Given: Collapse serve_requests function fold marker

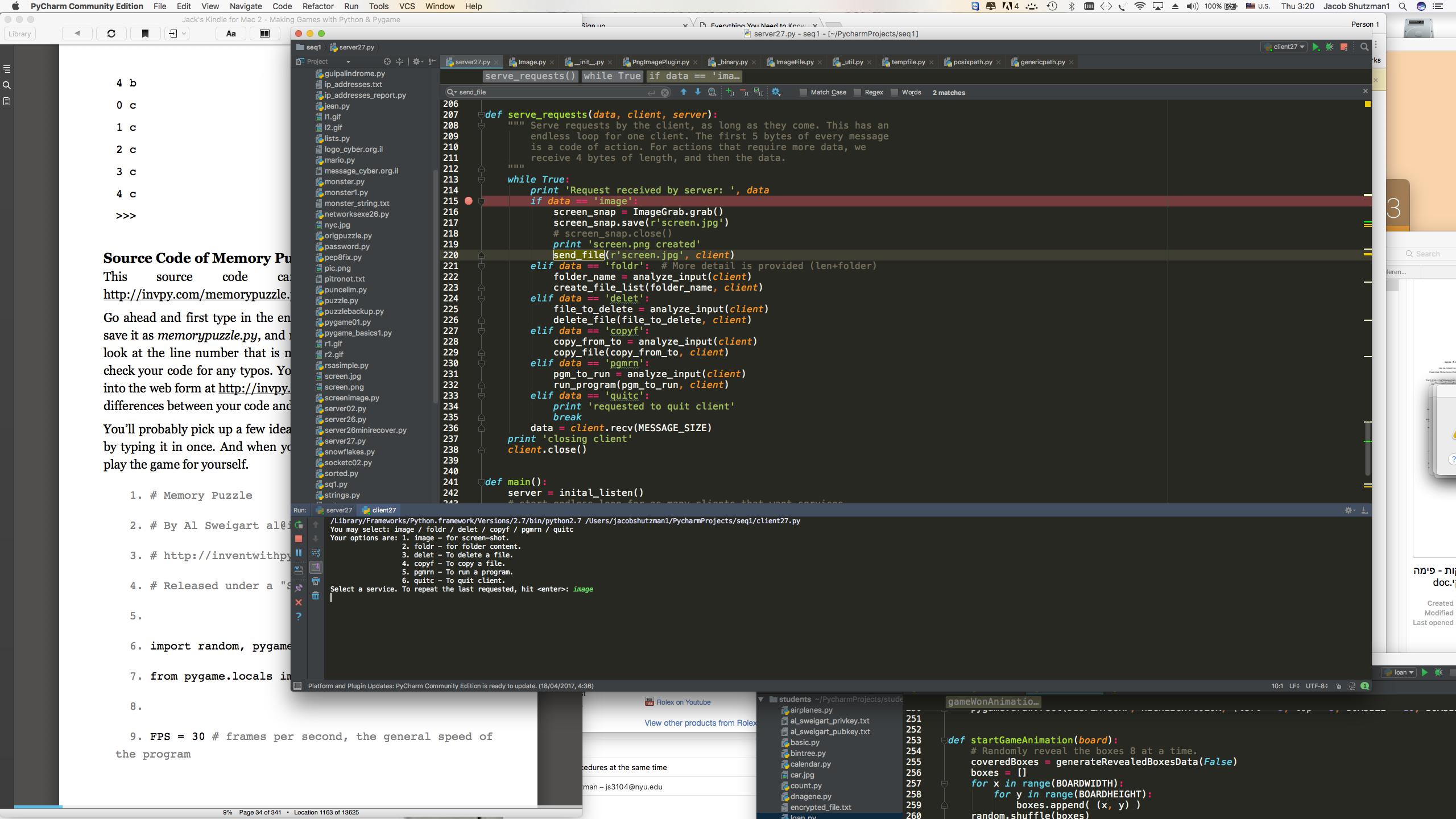Looking at the screenshot, I should pos(481,115).
